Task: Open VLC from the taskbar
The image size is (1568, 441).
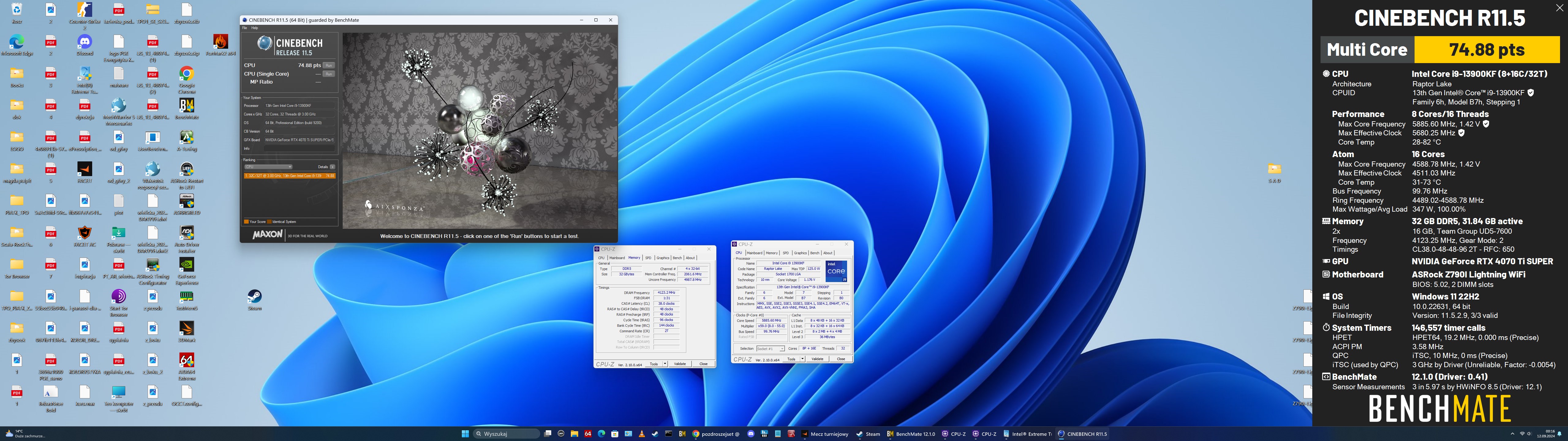Action: tap(642, 434)
